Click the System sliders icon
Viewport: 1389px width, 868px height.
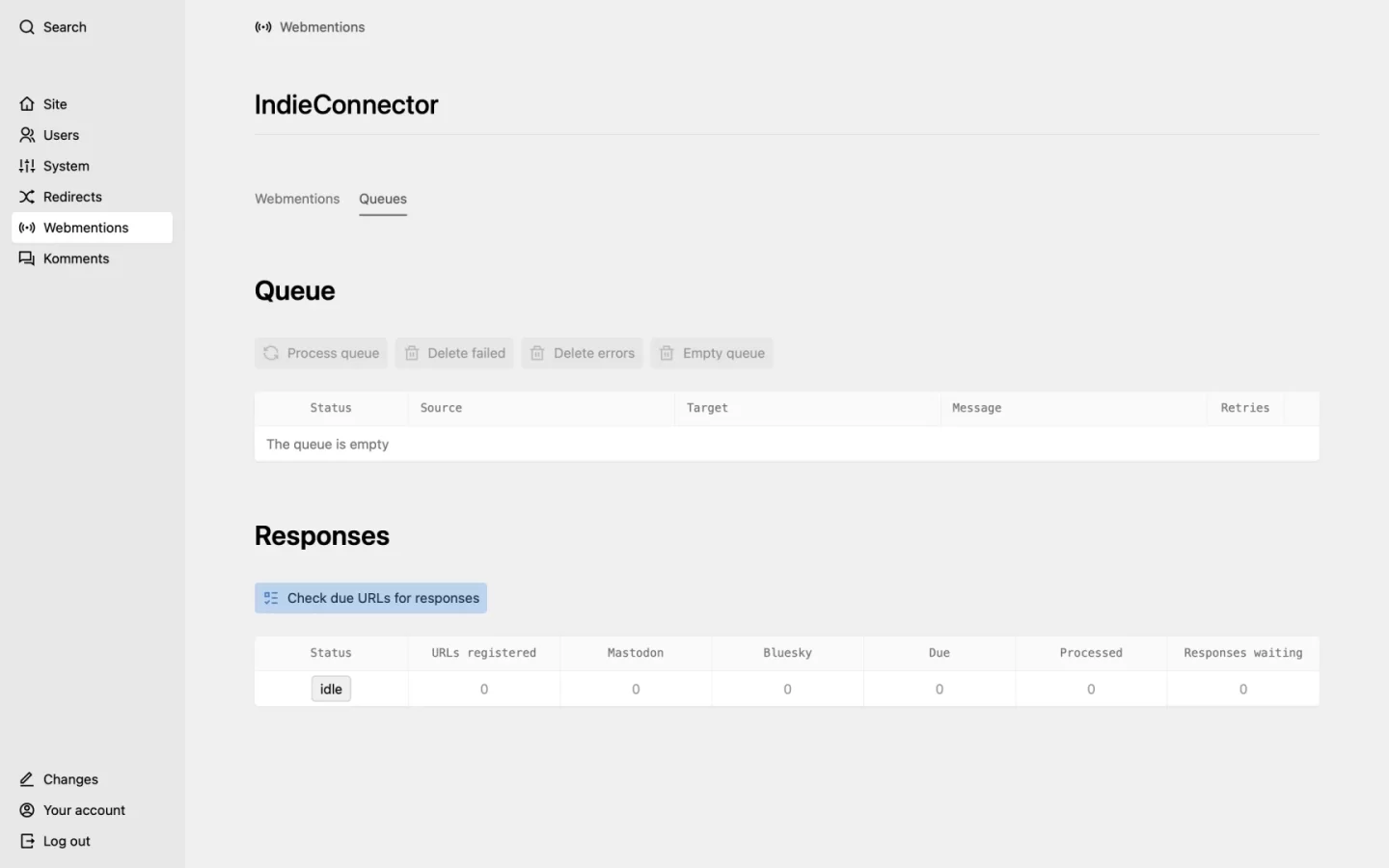pyautogui.click(x=27, y=166)
